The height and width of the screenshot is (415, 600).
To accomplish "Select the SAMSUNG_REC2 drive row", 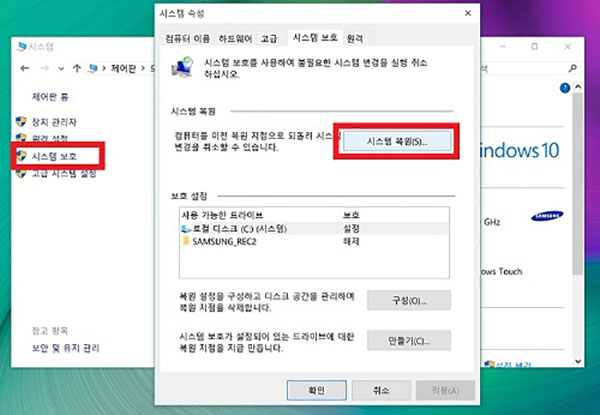I will pyautogui.click(x=314, y=241).
